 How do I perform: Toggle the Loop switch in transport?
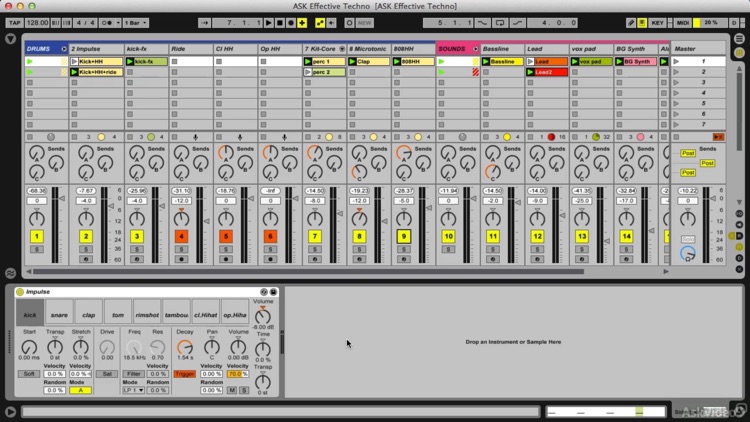(499, 23)
